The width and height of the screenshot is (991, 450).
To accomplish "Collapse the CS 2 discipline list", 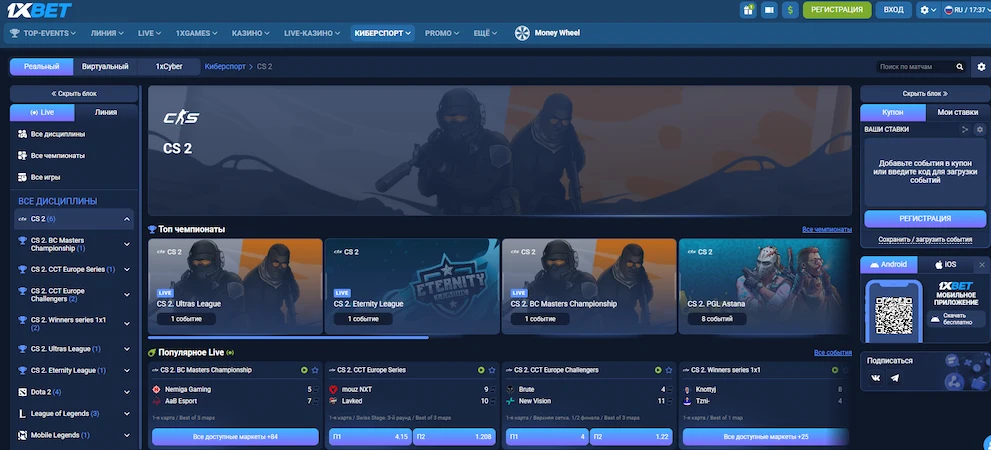I will 126,219.
